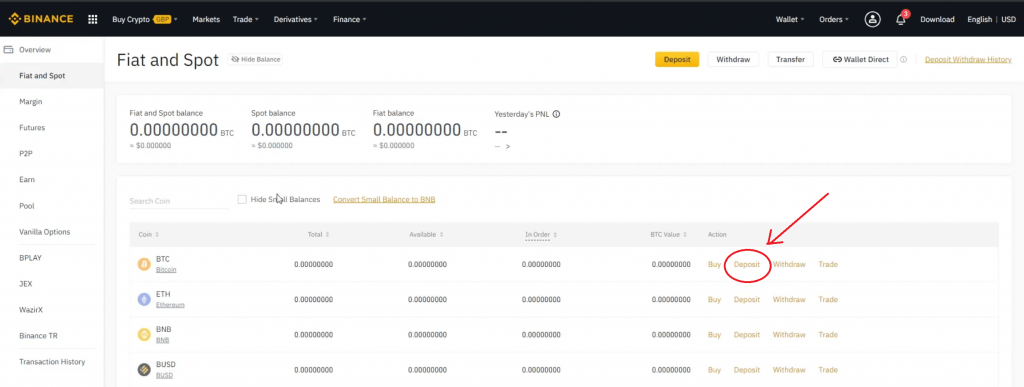Viewport: 1024px width, 387px height.
Task: Select Binance TR in the sidebar
Action: tap(39, 335)
